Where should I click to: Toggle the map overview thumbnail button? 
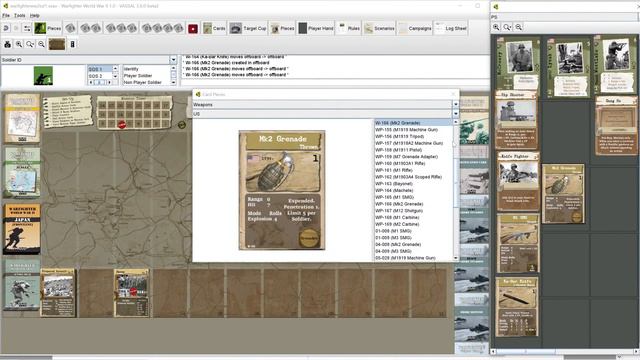click(x=57, y=44)
